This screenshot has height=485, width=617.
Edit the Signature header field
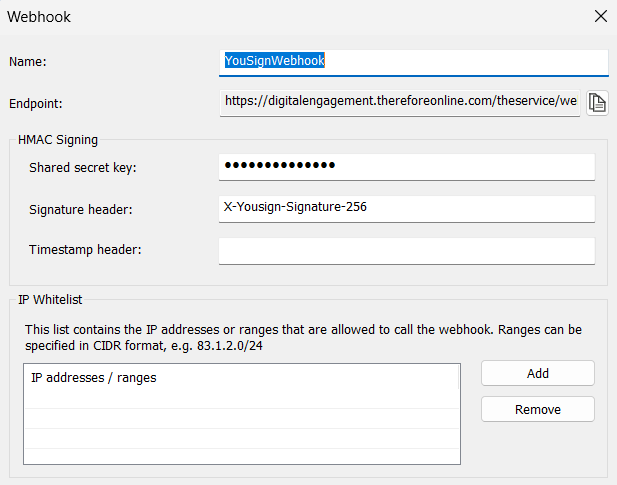(x=407, y=208)
